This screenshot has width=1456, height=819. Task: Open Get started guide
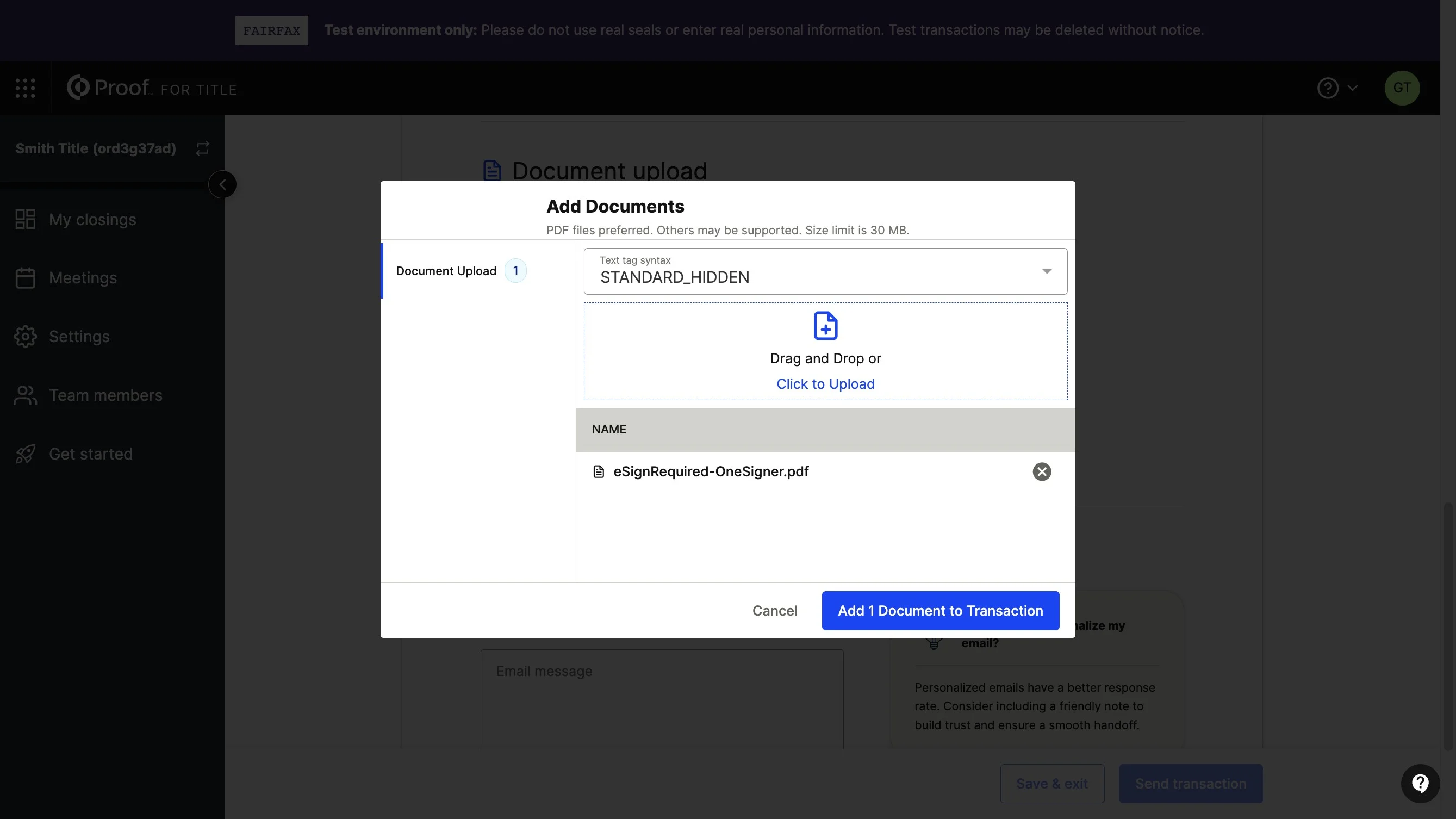click(x=91, y=454)
